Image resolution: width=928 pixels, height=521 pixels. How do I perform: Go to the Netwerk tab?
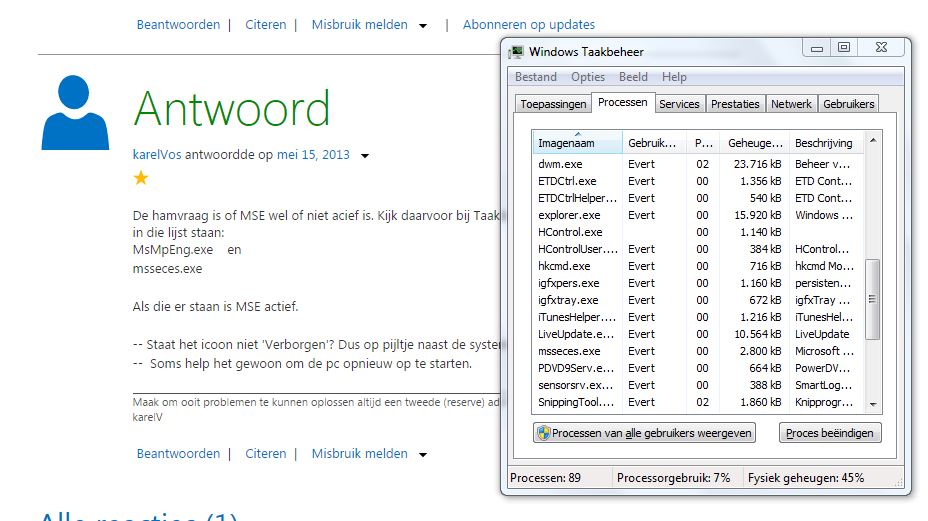pyautogui.click(x=791, y=104)
